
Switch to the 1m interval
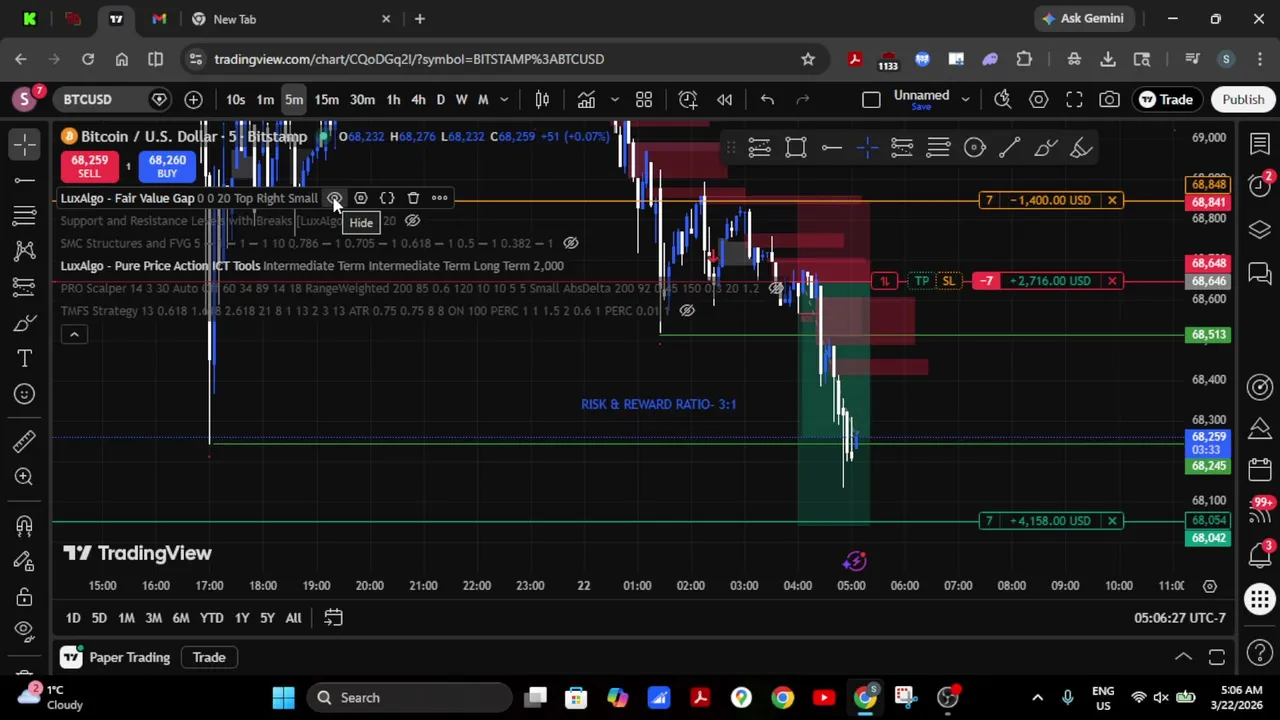coord(265,99)
